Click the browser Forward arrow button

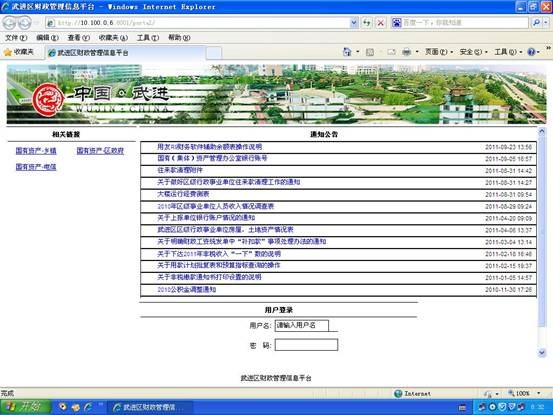[x=24, y=23]
